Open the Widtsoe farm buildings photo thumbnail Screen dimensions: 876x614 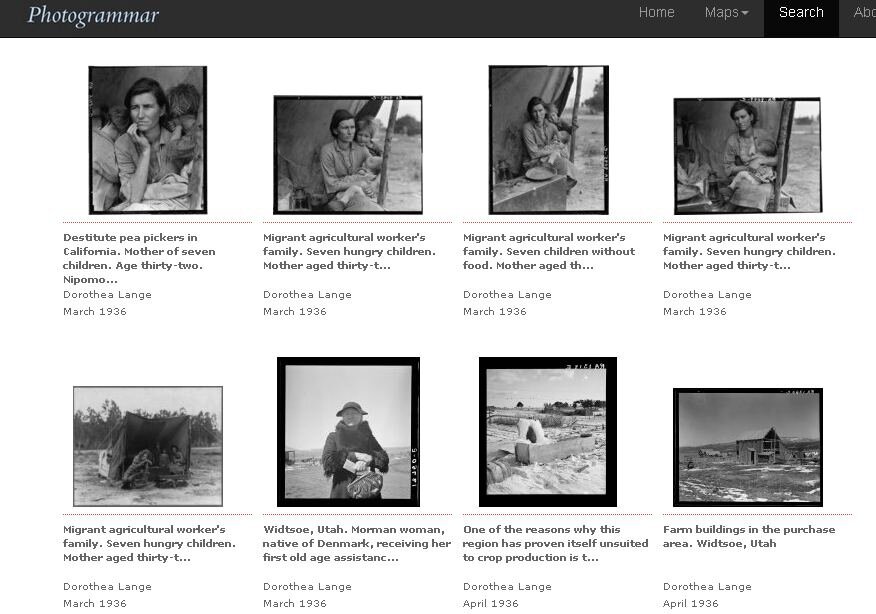tap(748, 447)
